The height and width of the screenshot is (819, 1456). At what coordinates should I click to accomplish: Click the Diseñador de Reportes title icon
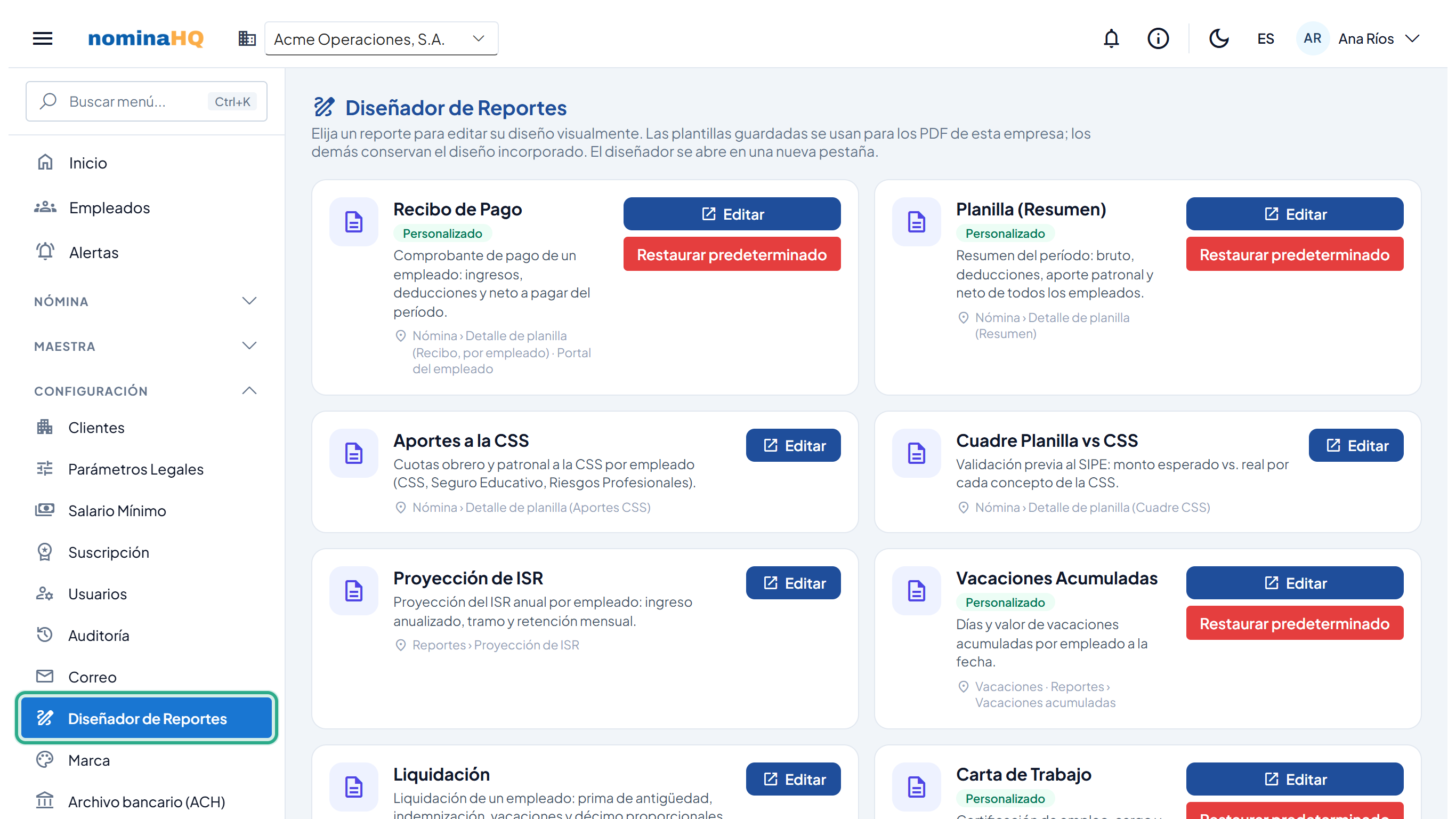click(x=324, y=108)
